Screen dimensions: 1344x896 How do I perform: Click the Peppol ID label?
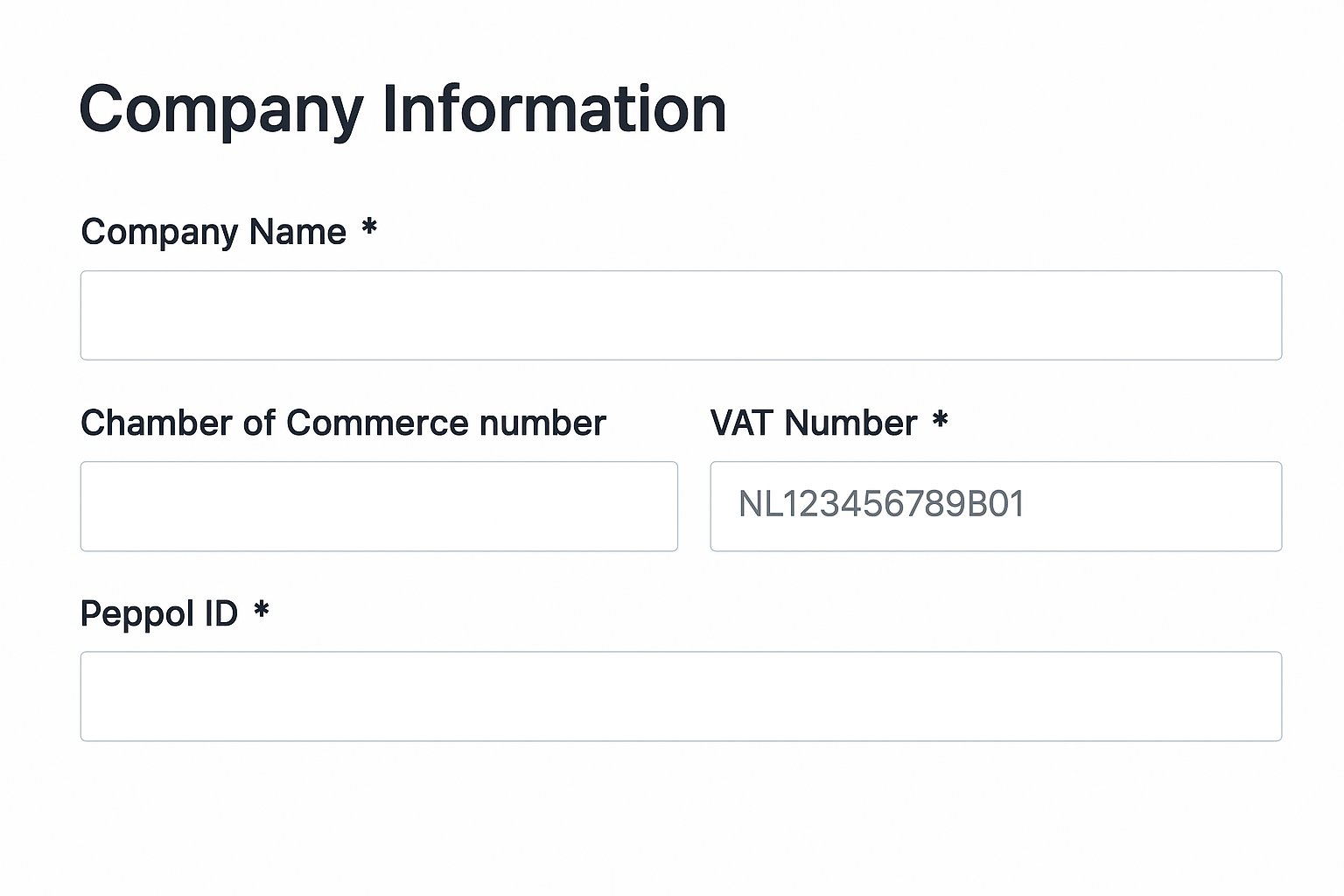[x=159, y=613]
